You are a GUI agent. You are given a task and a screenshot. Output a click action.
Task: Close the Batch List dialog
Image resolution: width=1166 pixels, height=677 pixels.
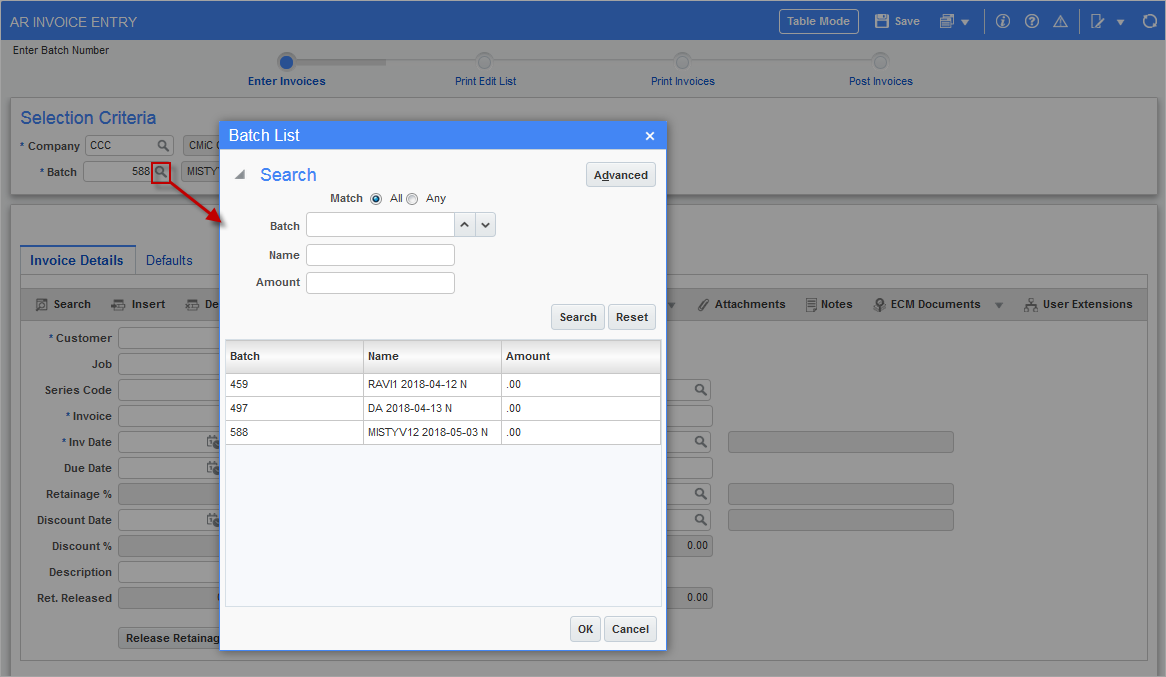650,136
